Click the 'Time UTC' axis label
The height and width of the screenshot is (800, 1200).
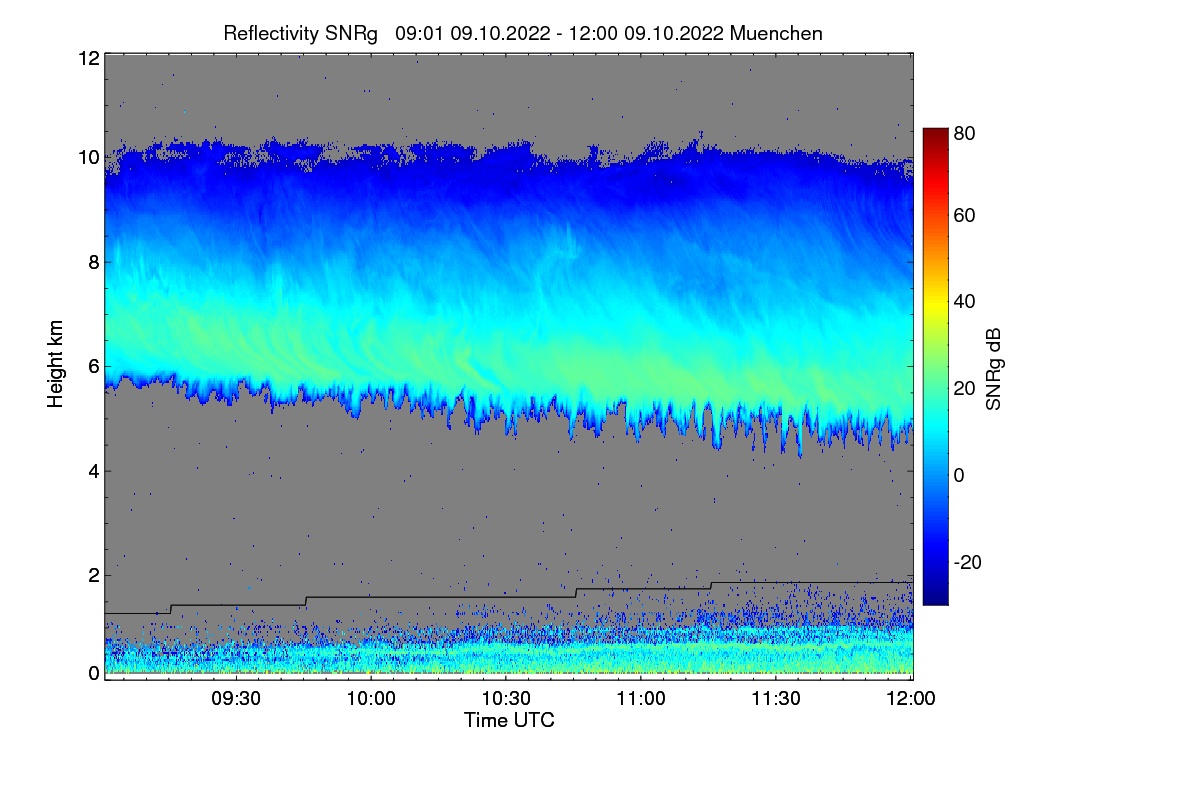tap(509, 720)
